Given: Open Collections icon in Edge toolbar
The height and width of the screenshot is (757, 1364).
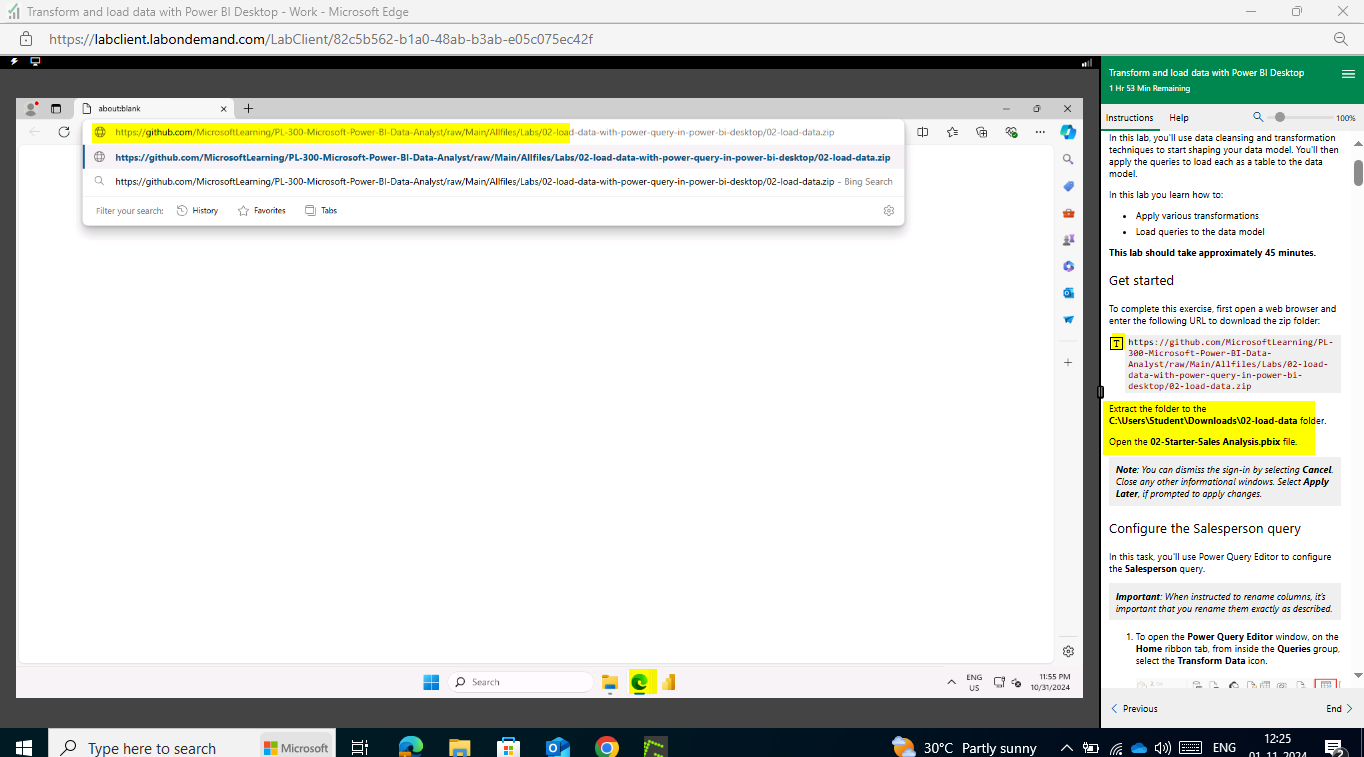Looking at the screenshot, I should pos(982,132).
